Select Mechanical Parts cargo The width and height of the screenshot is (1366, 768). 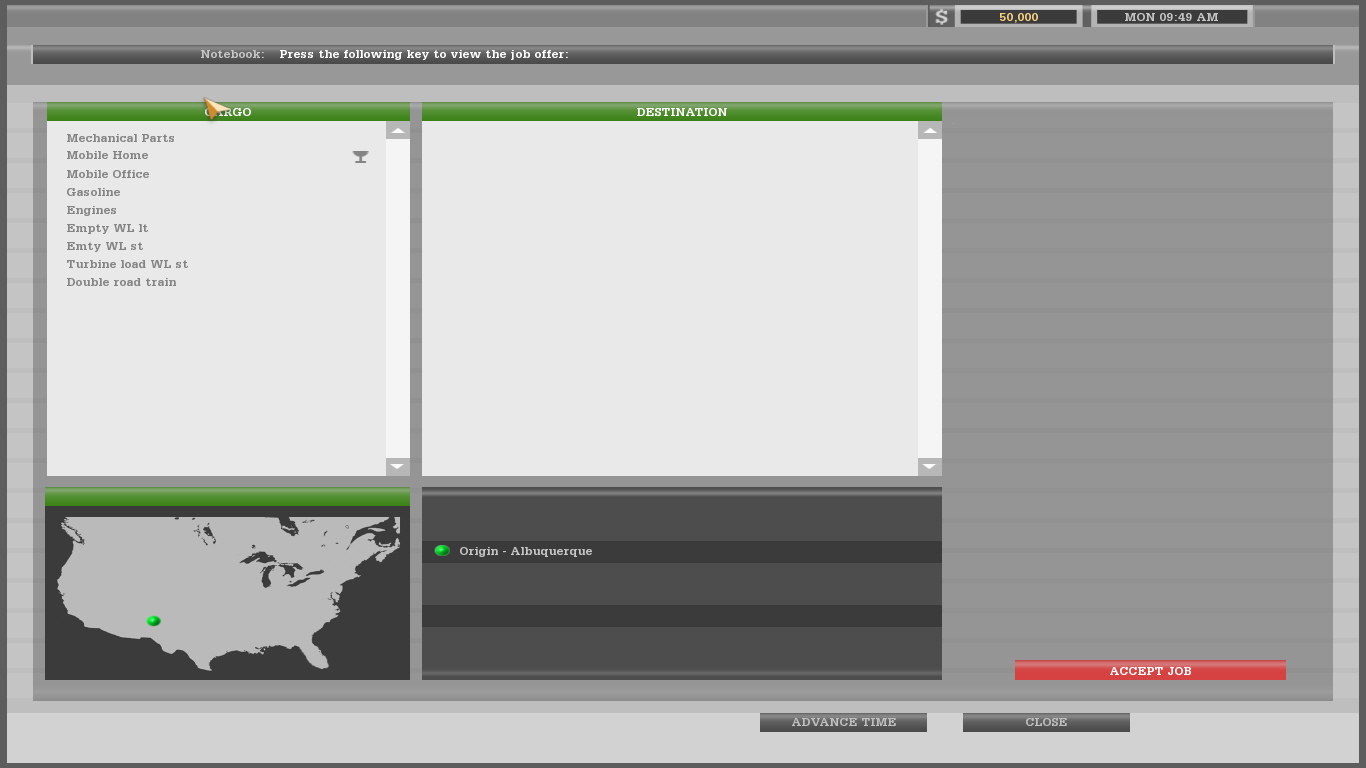(x=120, y=138)
